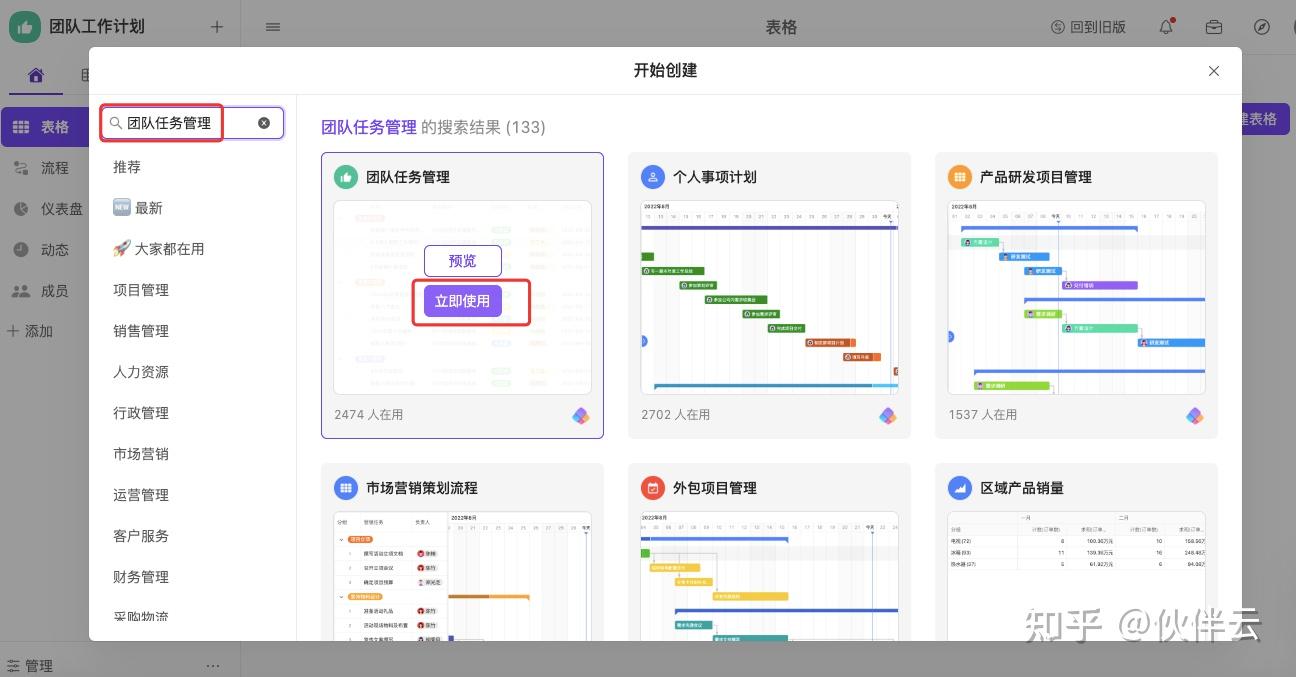Open the briefcase icon in top bar
1296x677 pixels.
pos(1214,27)
